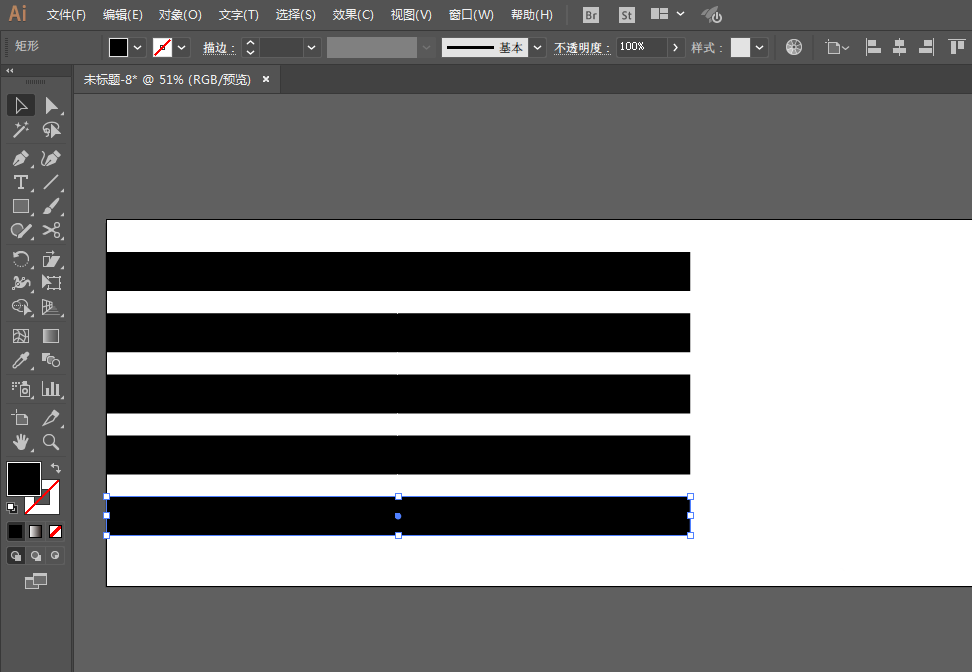The height and width of the screenshot is (672, 972).
Task: Select the Pen tool
Action: pyautogui.click(x=20, y=159)
